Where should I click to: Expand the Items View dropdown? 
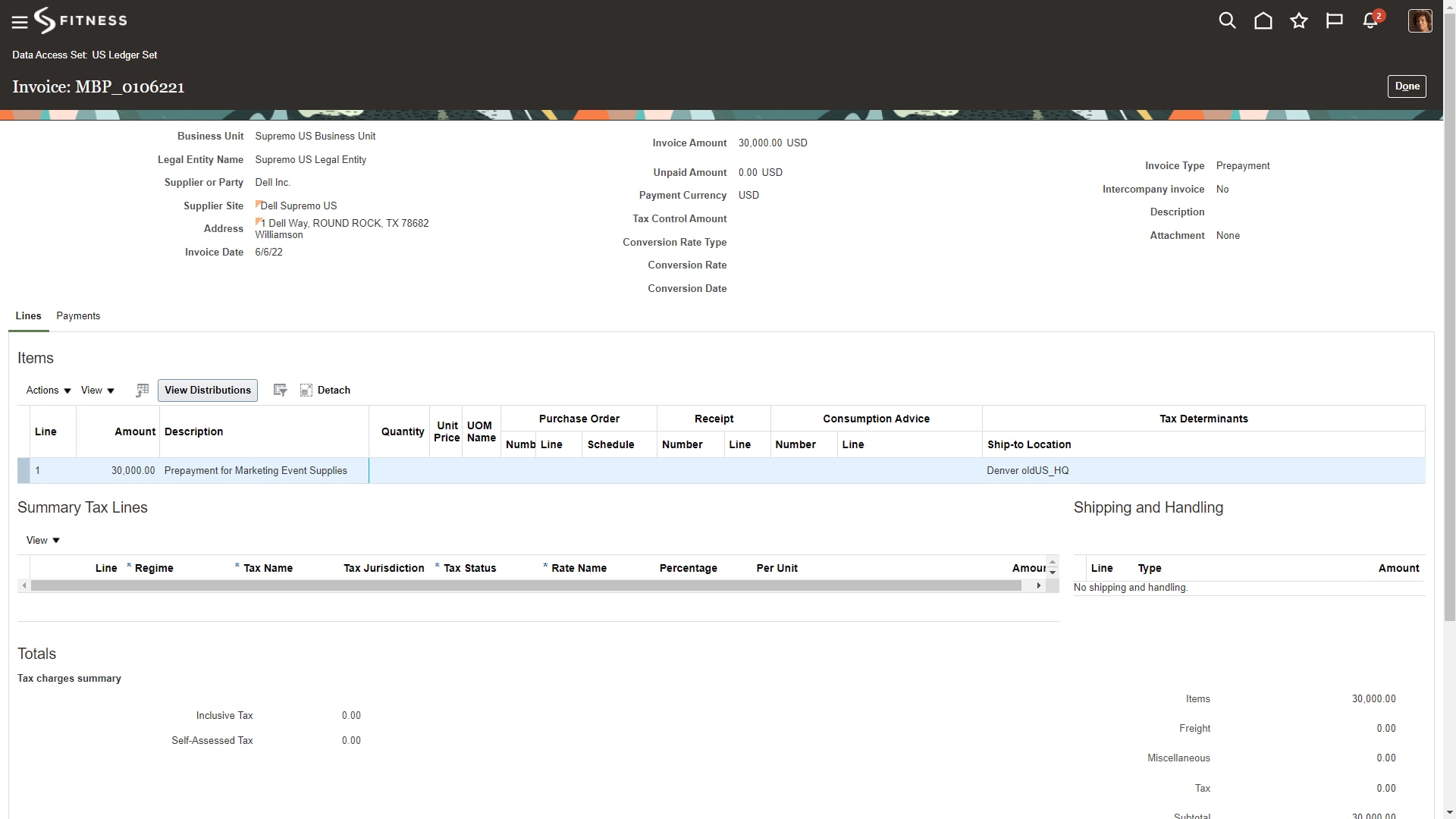tap(98, 391)
